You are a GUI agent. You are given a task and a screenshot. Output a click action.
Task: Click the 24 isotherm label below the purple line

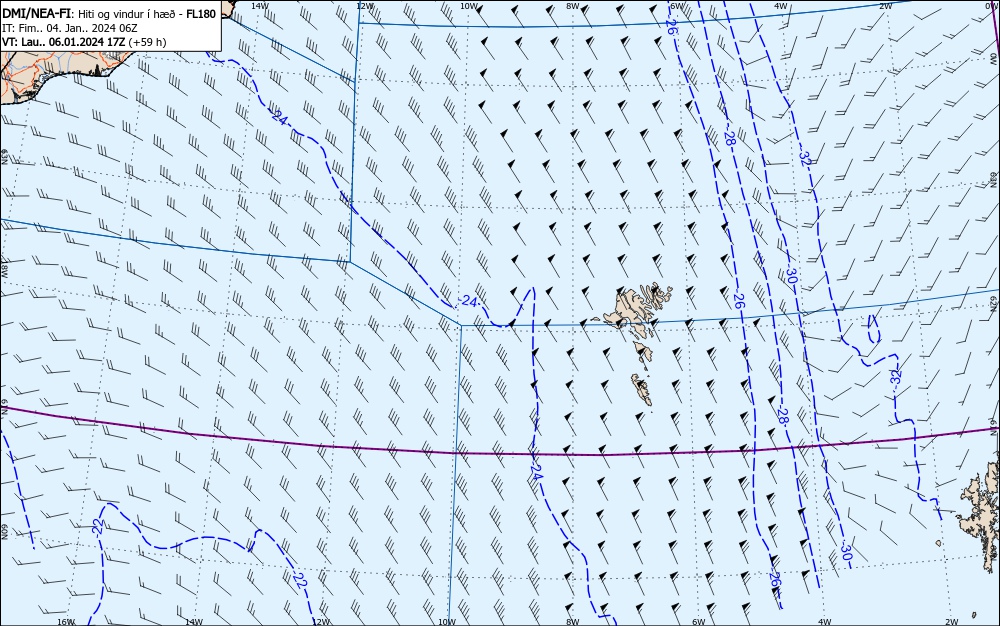tap(537, 473)
